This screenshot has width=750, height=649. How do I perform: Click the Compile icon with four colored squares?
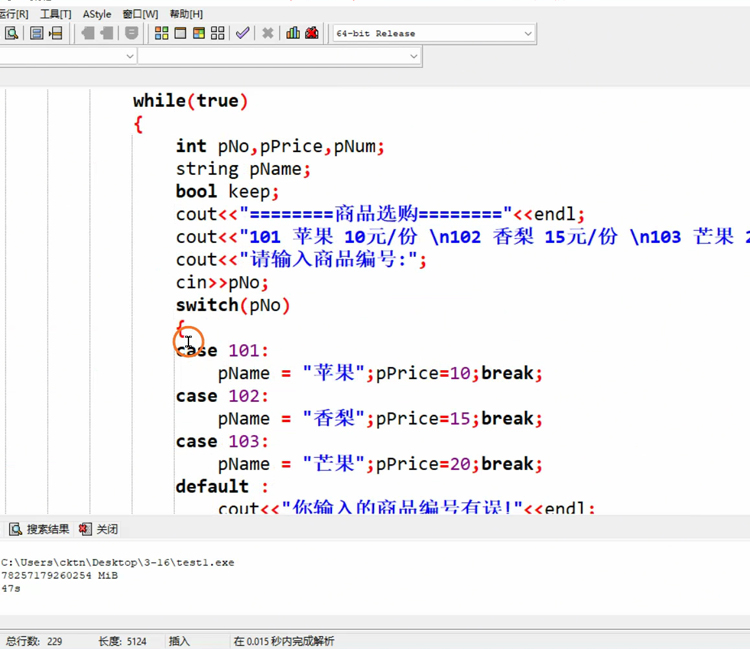pyautogui.click(x=161, y=33)
